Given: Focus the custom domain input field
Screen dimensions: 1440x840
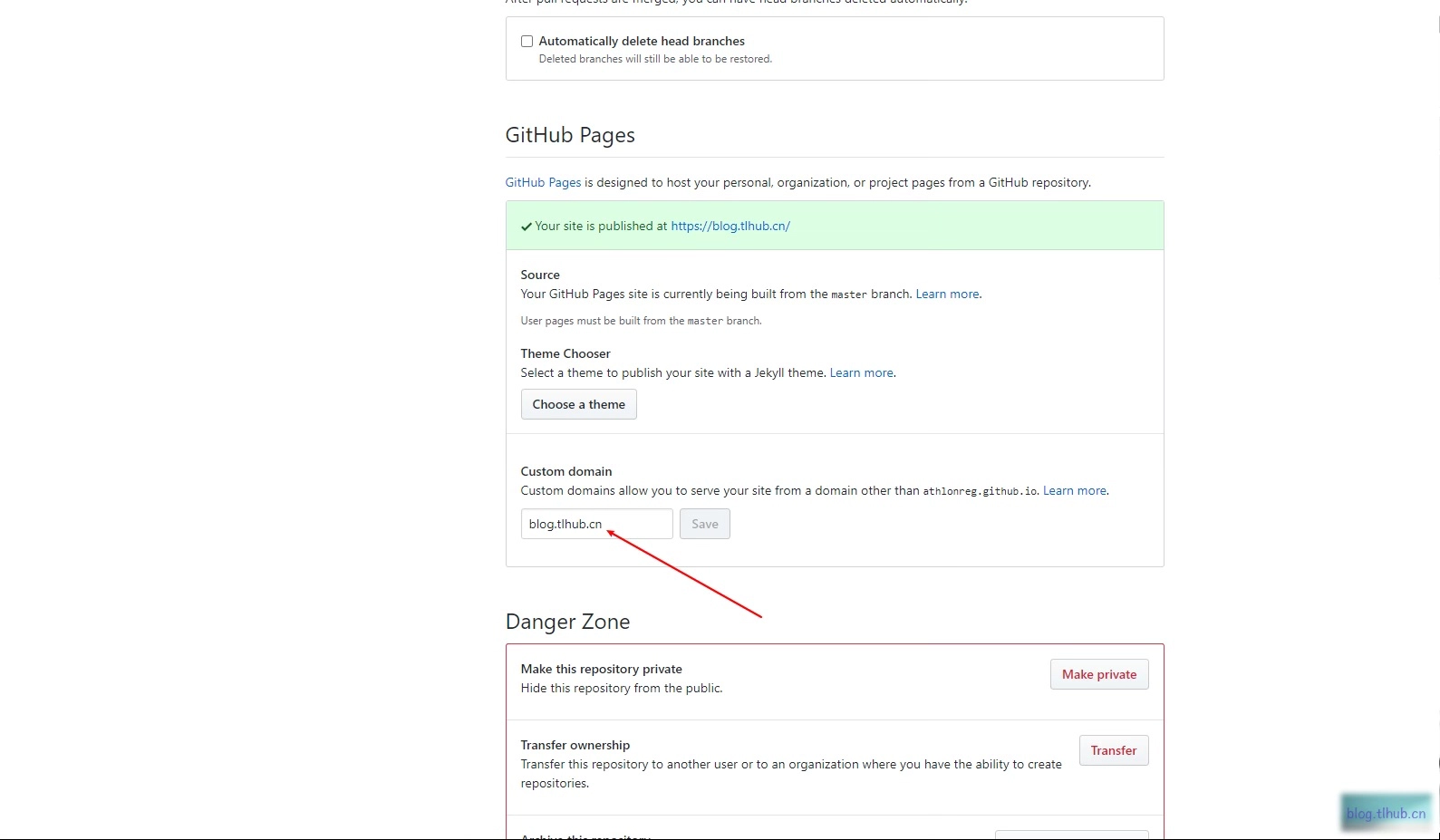Looking at the screenshot, I should pyautogui.click(x=596, y=524).
